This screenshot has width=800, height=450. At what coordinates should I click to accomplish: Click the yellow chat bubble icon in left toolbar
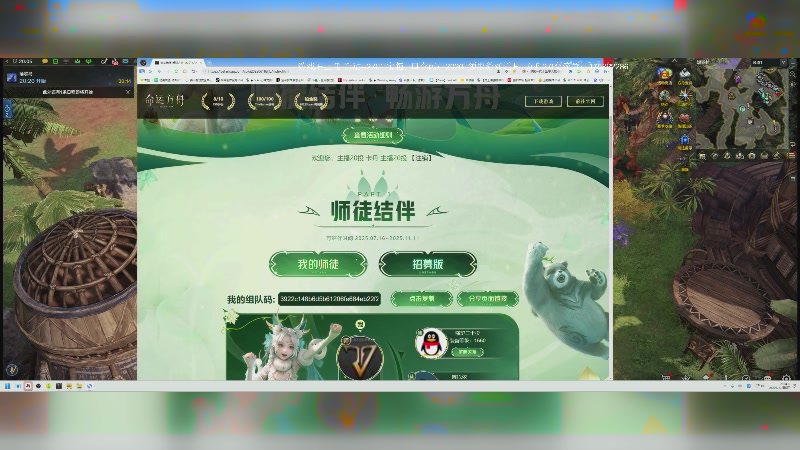pyautogui.click(x=44, y=61)
